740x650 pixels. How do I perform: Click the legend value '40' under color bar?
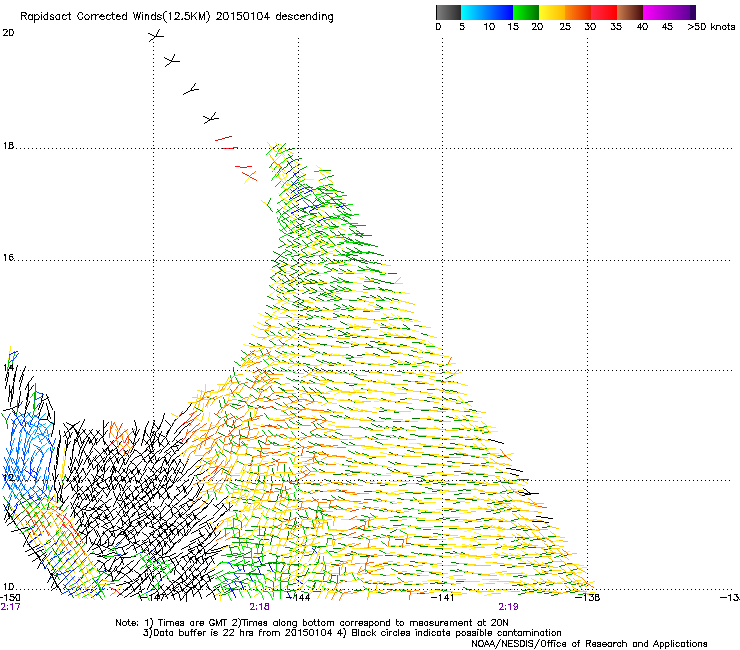pos(642,27)
